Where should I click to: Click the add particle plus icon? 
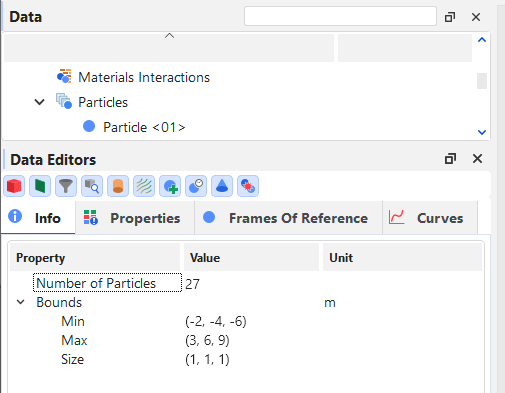[170, 186]
